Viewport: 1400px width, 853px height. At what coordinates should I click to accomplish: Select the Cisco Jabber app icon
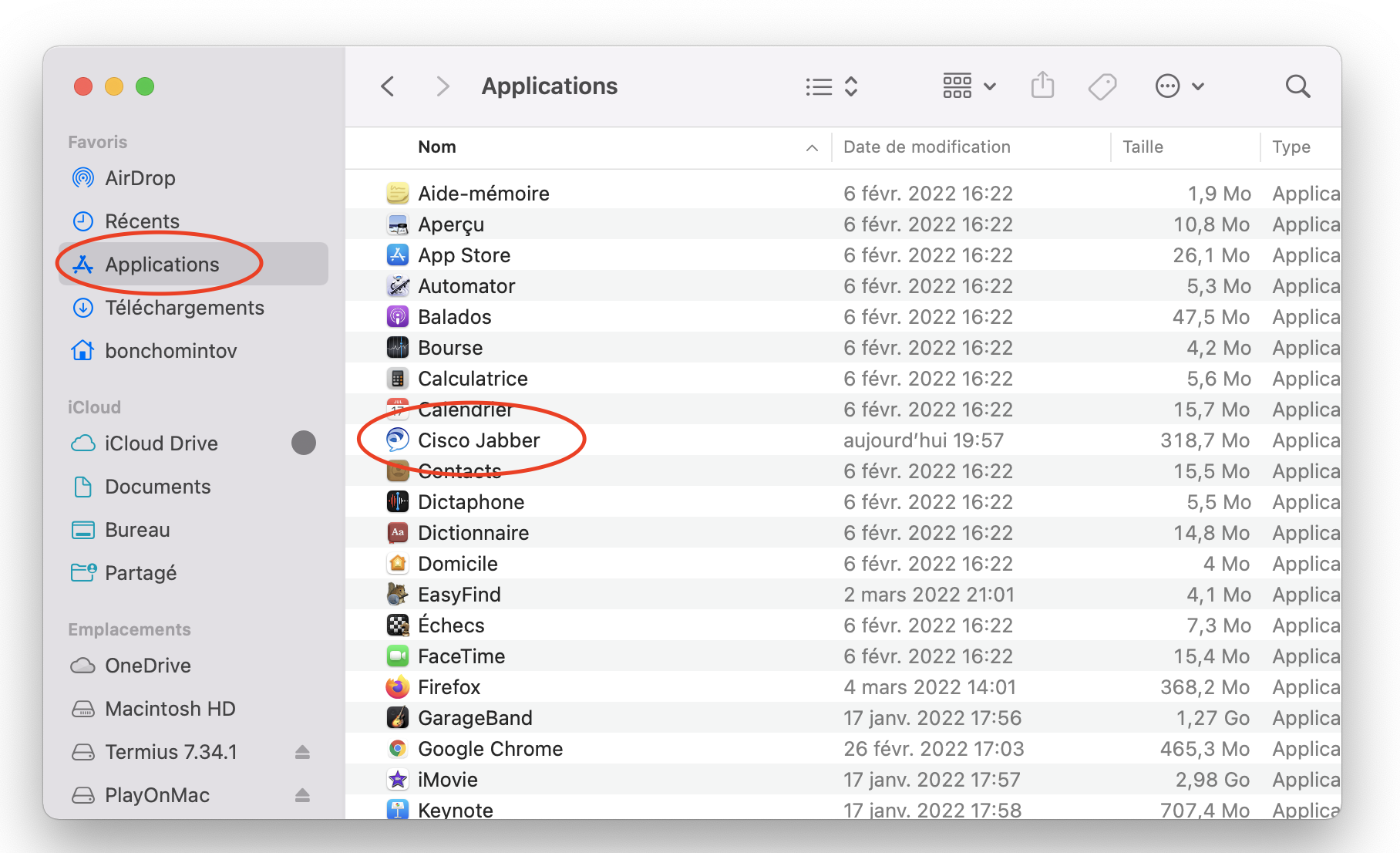[397, 440]
